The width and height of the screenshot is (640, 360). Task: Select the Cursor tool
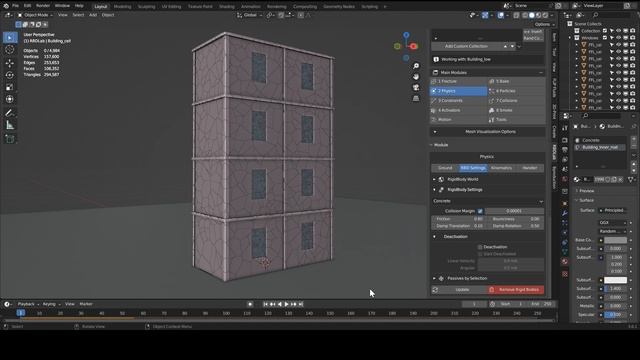pyautogui.click(x=10, y=50)
